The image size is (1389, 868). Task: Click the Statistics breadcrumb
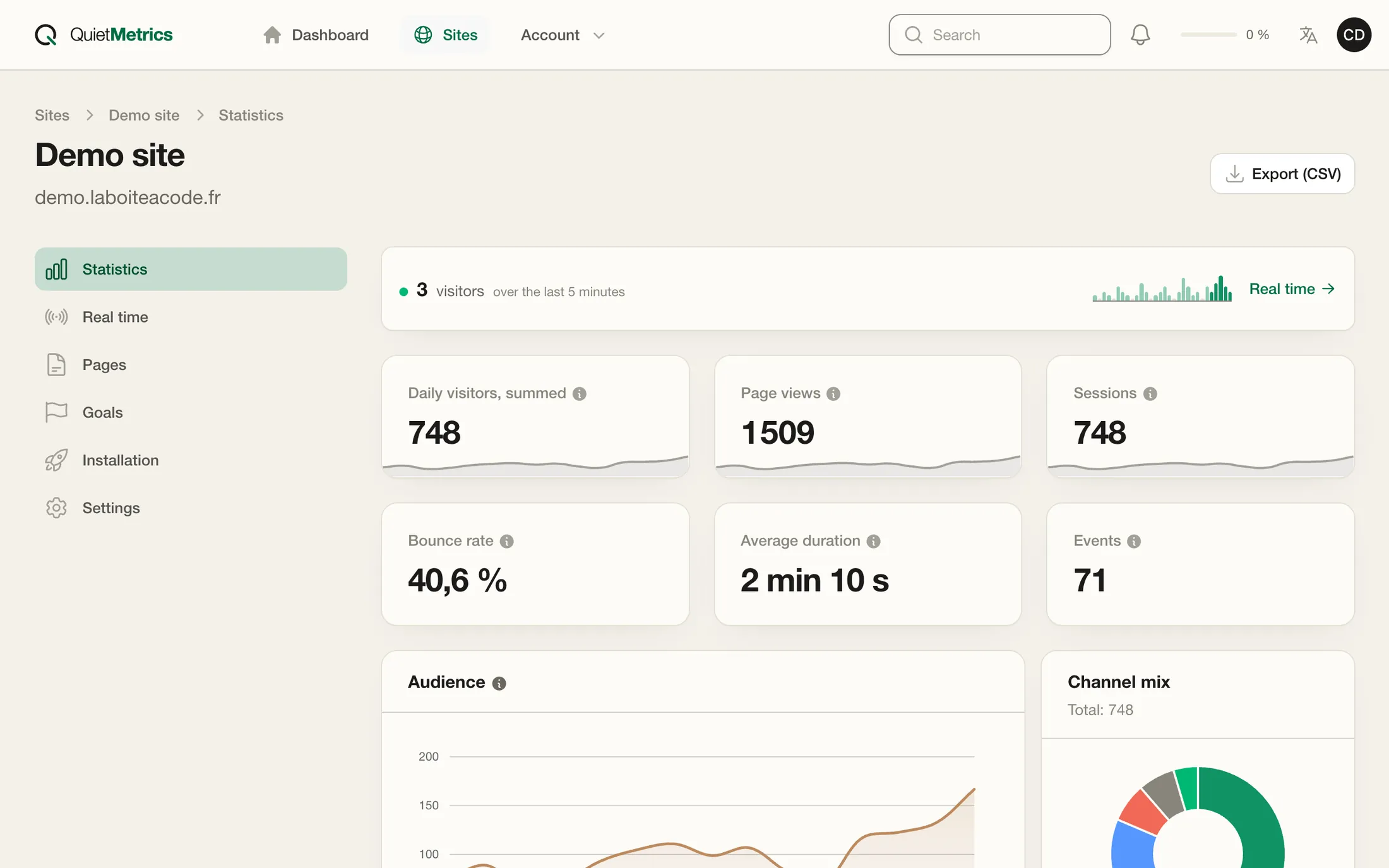(251, 115)
